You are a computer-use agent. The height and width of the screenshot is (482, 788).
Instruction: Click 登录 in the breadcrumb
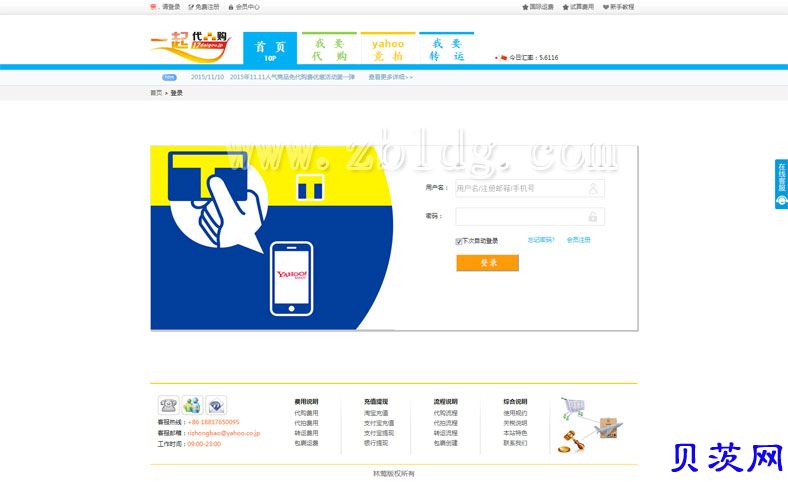(176, 93)
